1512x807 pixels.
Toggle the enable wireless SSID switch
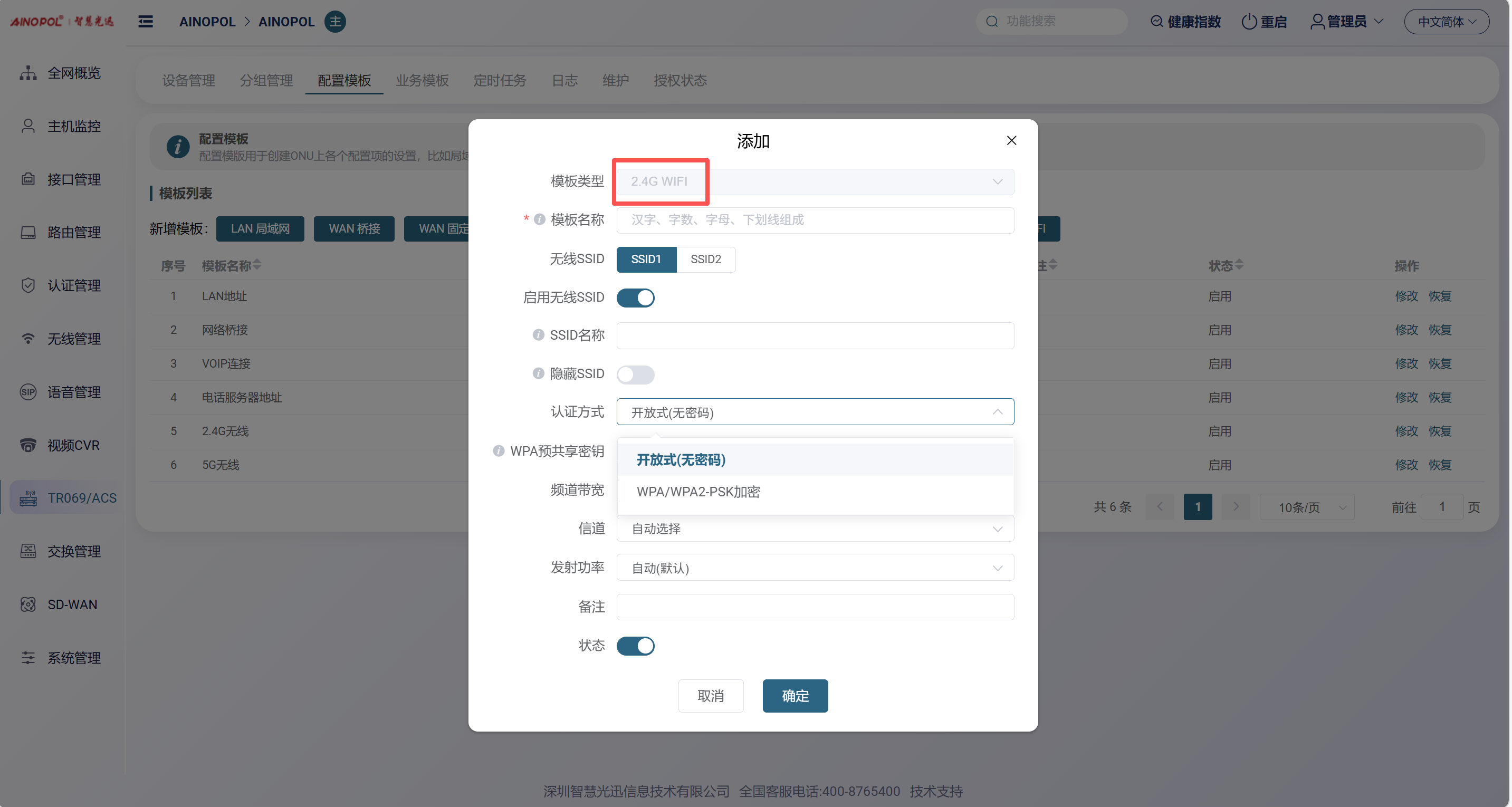tap(635, 297)
